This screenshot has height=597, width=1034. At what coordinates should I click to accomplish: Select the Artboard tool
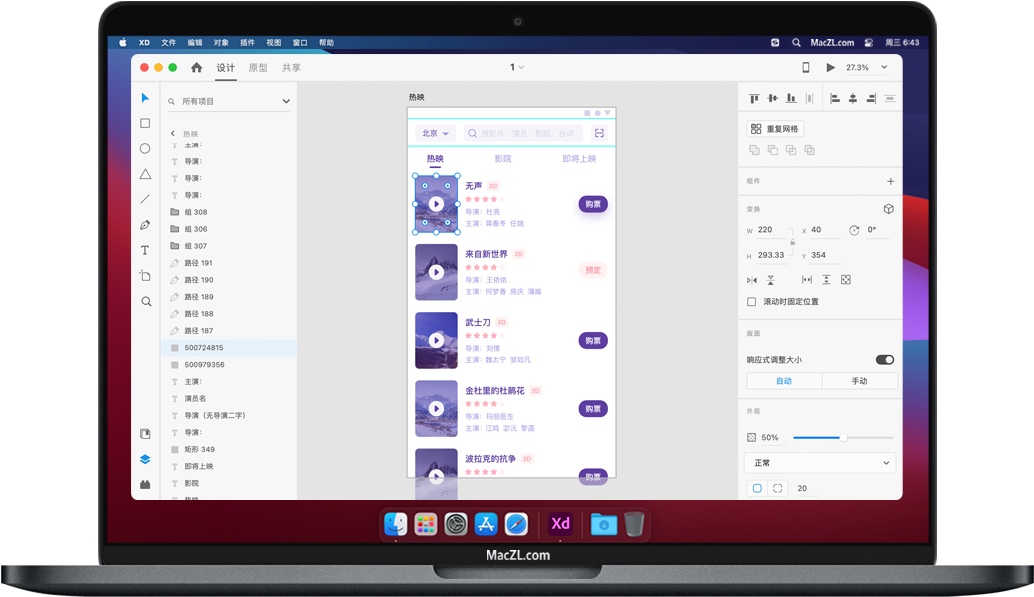(x=145, y=275)
